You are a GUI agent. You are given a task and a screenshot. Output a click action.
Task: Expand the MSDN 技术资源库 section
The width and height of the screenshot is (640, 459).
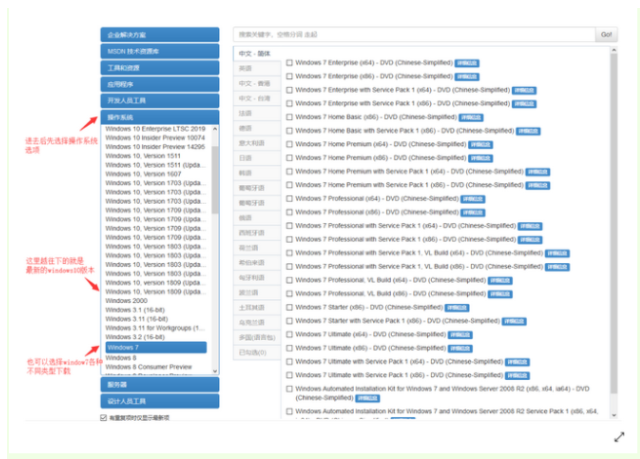[160, 51]
